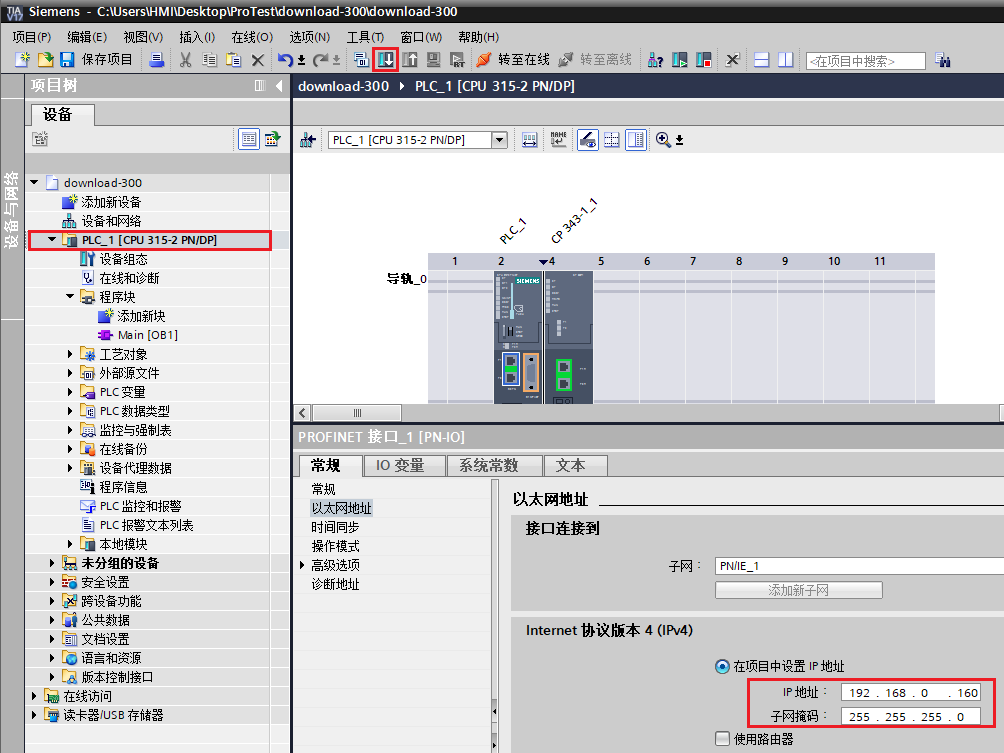Open 在线和诊断 under PLC_1
This screenshot has width=1004, height=753.
[x=129, y=278]
